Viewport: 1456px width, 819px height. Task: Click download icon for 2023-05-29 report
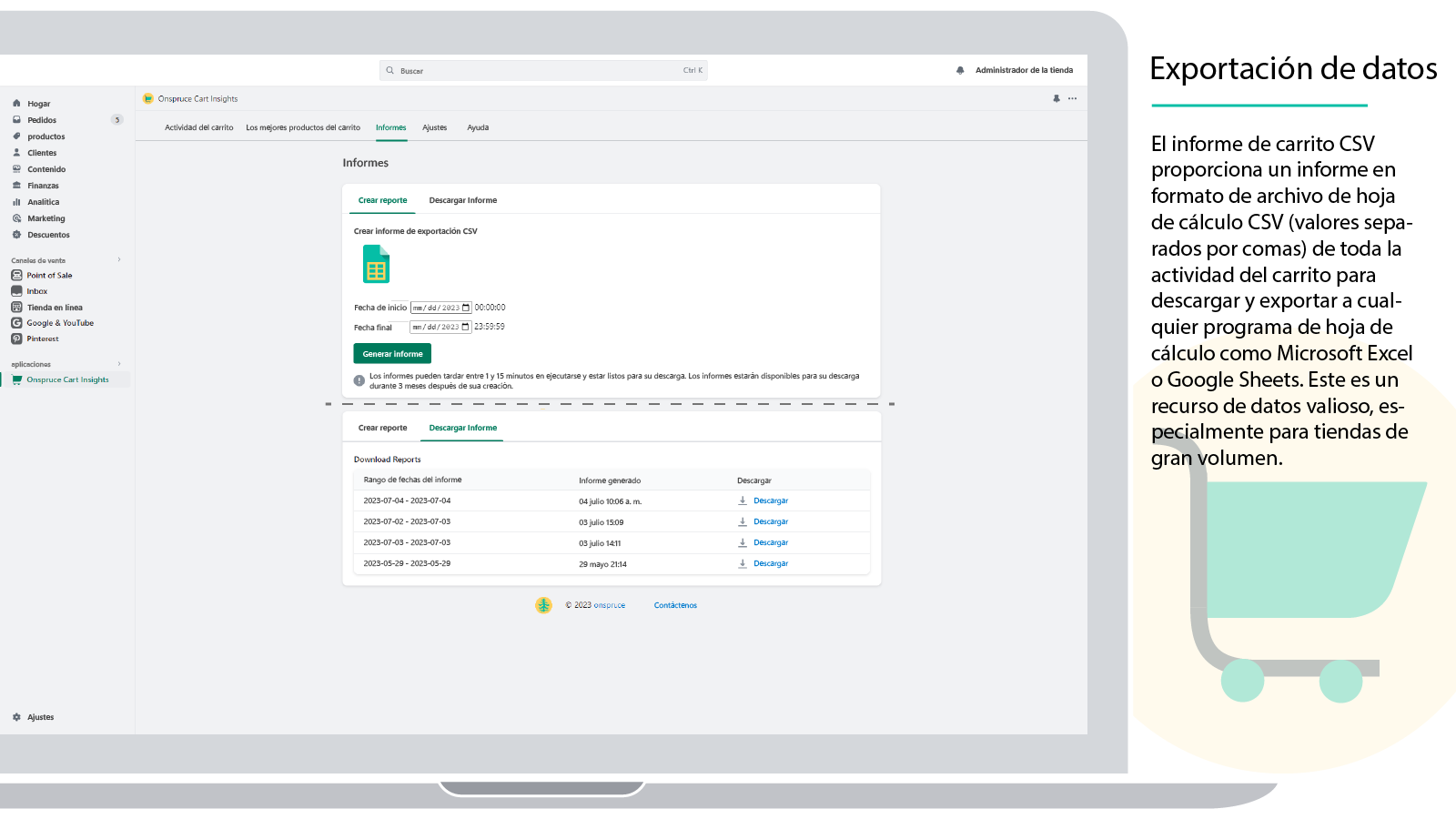tap(743, 563)
